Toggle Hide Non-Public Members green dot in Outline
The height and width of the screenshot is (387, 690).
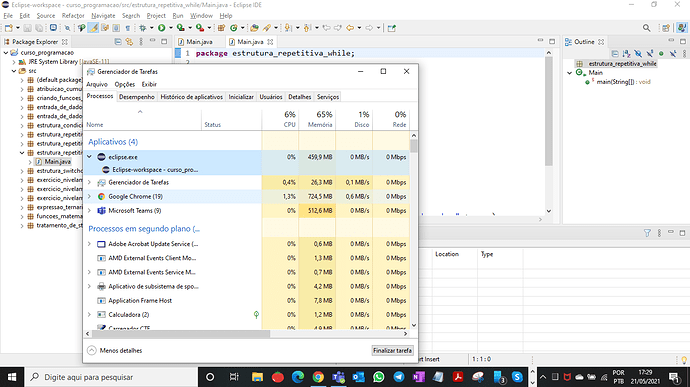(661, 54)
